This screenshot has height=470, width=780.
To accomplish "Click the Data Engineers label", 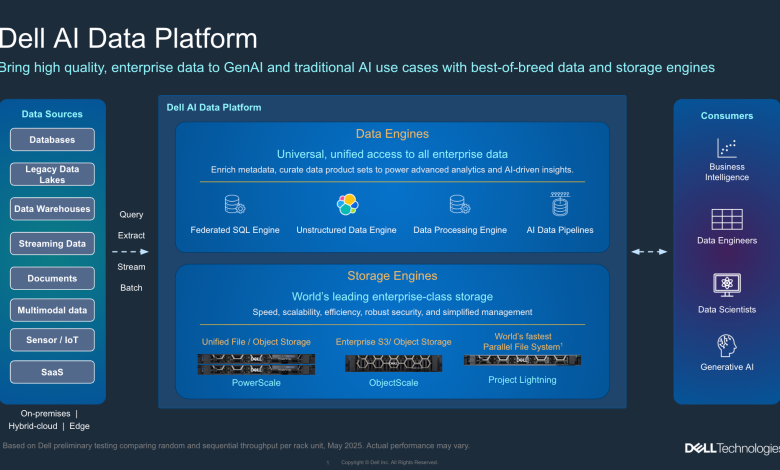I will [727, 241].
